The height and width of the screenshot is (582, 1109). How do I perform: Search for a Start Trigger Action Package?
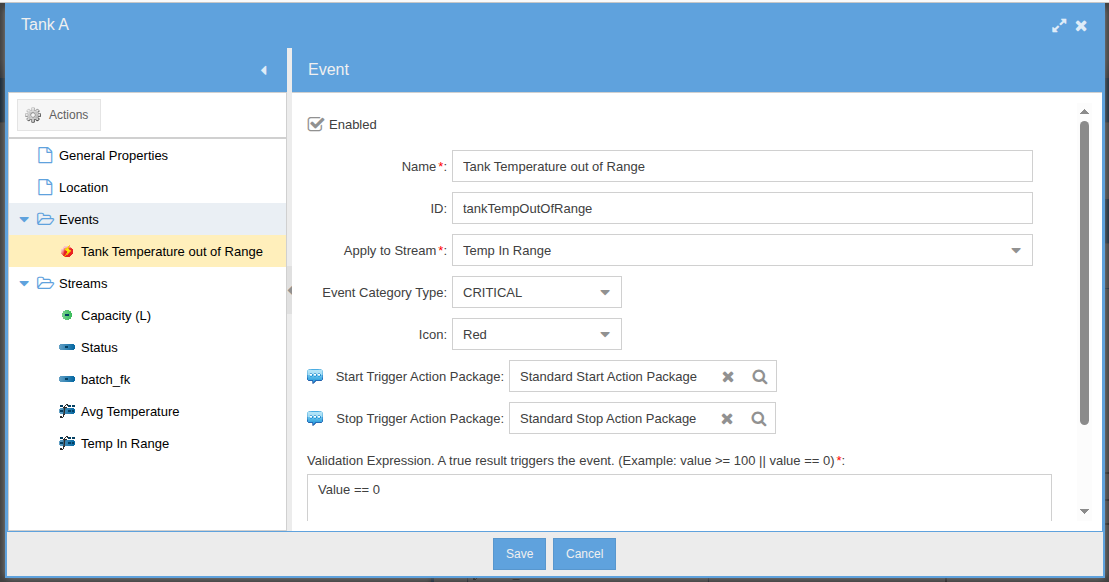[760, 377]
